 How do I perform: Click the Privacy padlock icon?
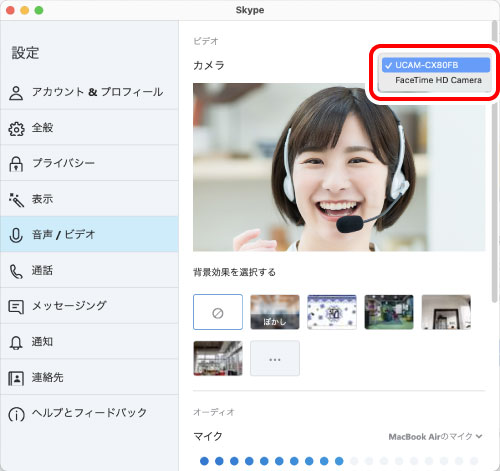16,164
